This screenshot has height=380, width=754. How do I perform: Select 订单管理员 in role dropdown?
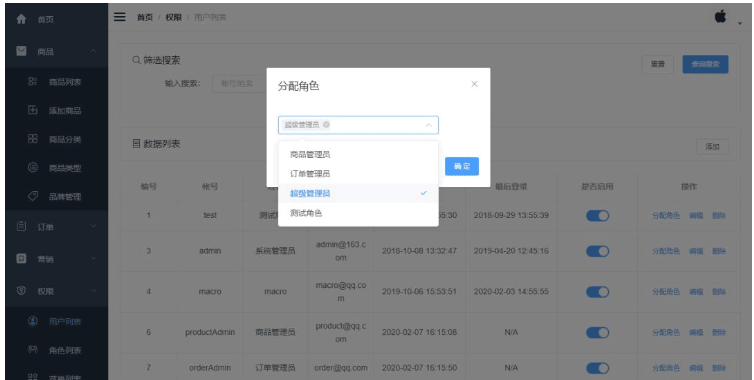[x=358, y=174]
